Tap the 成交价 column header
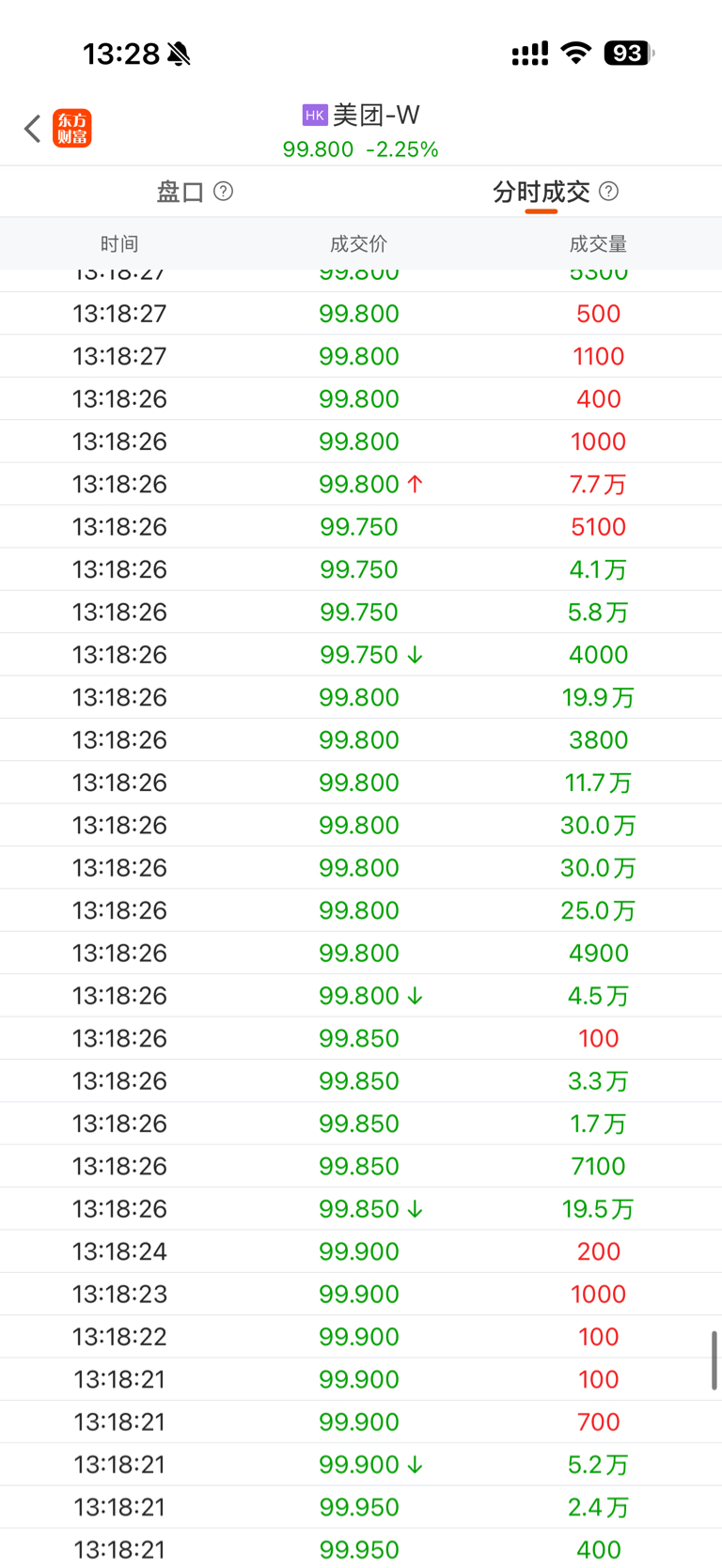The height and width of the screenshot is (1568, 722). click(358, 244)
